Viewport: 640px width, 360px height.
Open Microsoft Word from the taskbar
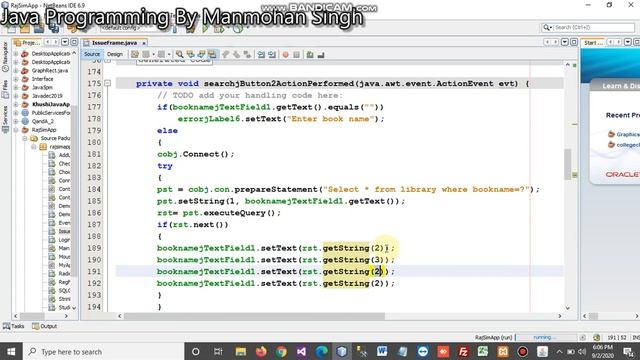click(382, 351)
